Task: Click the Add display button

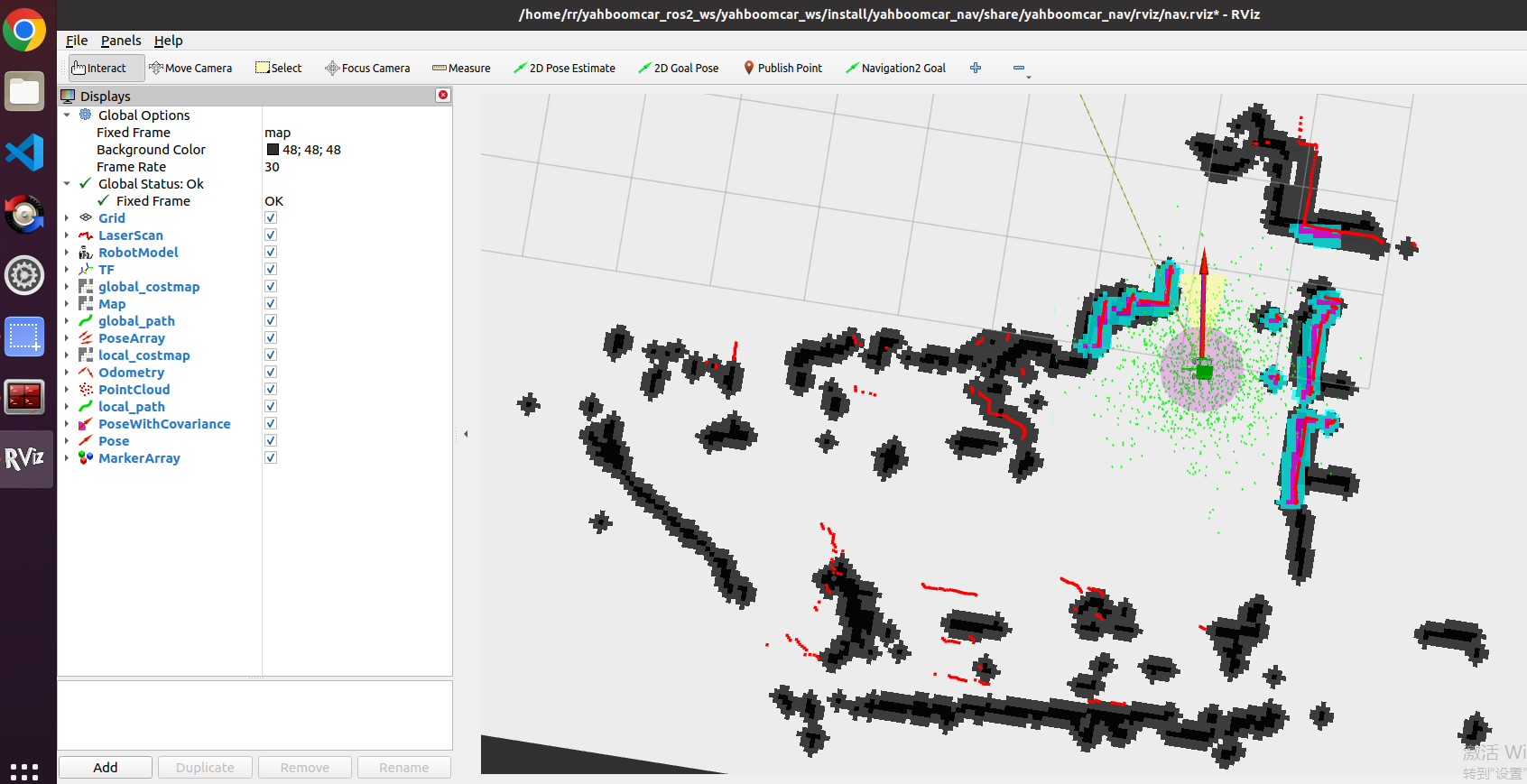Action: pyautogui.click(x=106, y=768)
